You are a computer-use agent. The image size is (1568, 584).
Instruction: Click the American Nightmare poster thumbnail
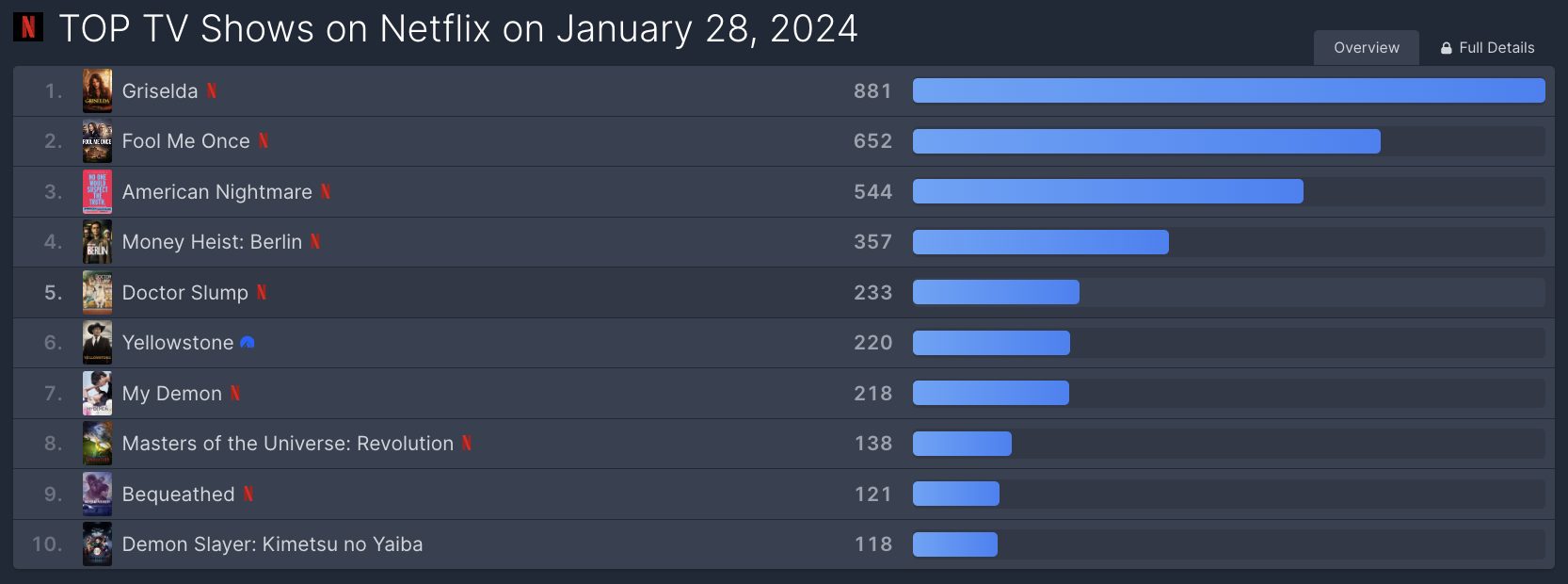tap(97, 192)
